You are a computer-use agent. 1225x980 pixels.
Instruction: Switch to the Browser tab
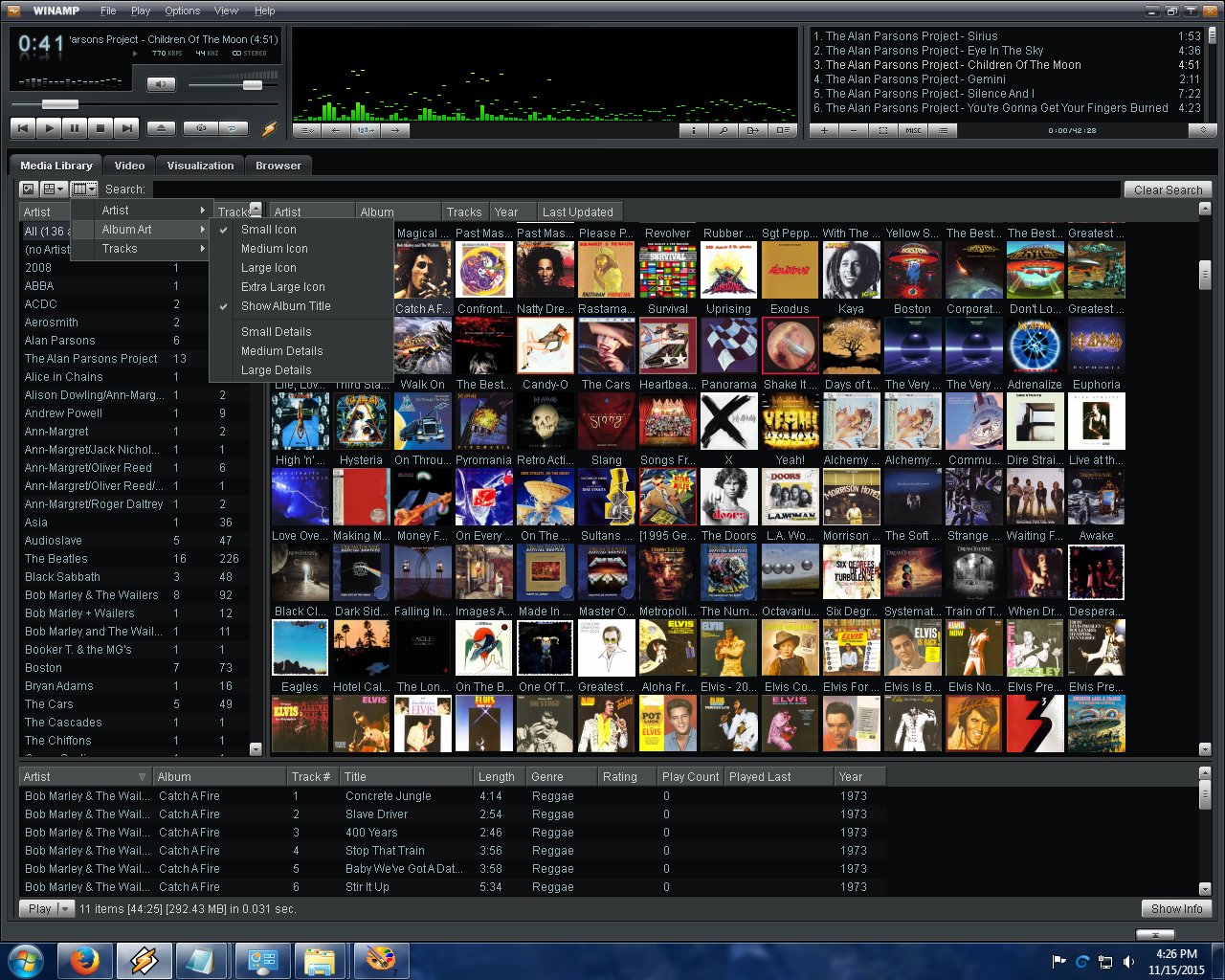pyautogui.click(x=278, y=166)
